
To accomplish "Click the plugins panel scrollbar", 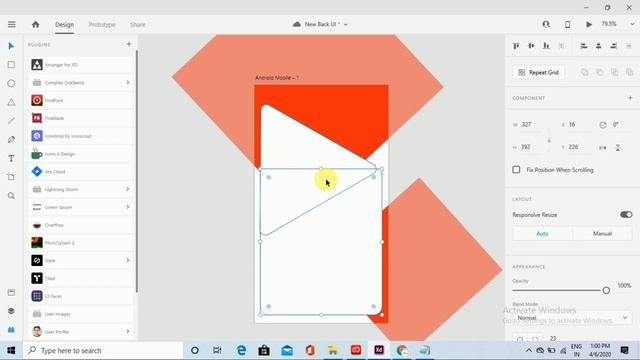I will [x=136, y=171].
